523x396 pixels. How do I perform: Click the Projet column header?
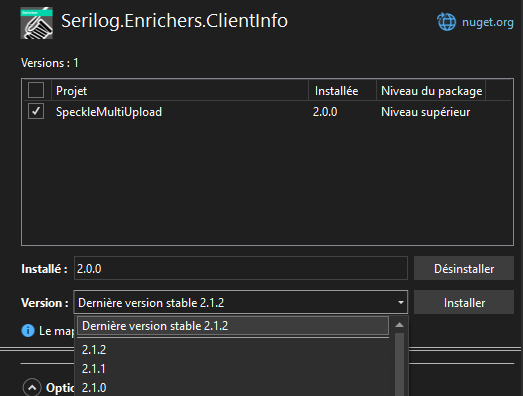180,90
